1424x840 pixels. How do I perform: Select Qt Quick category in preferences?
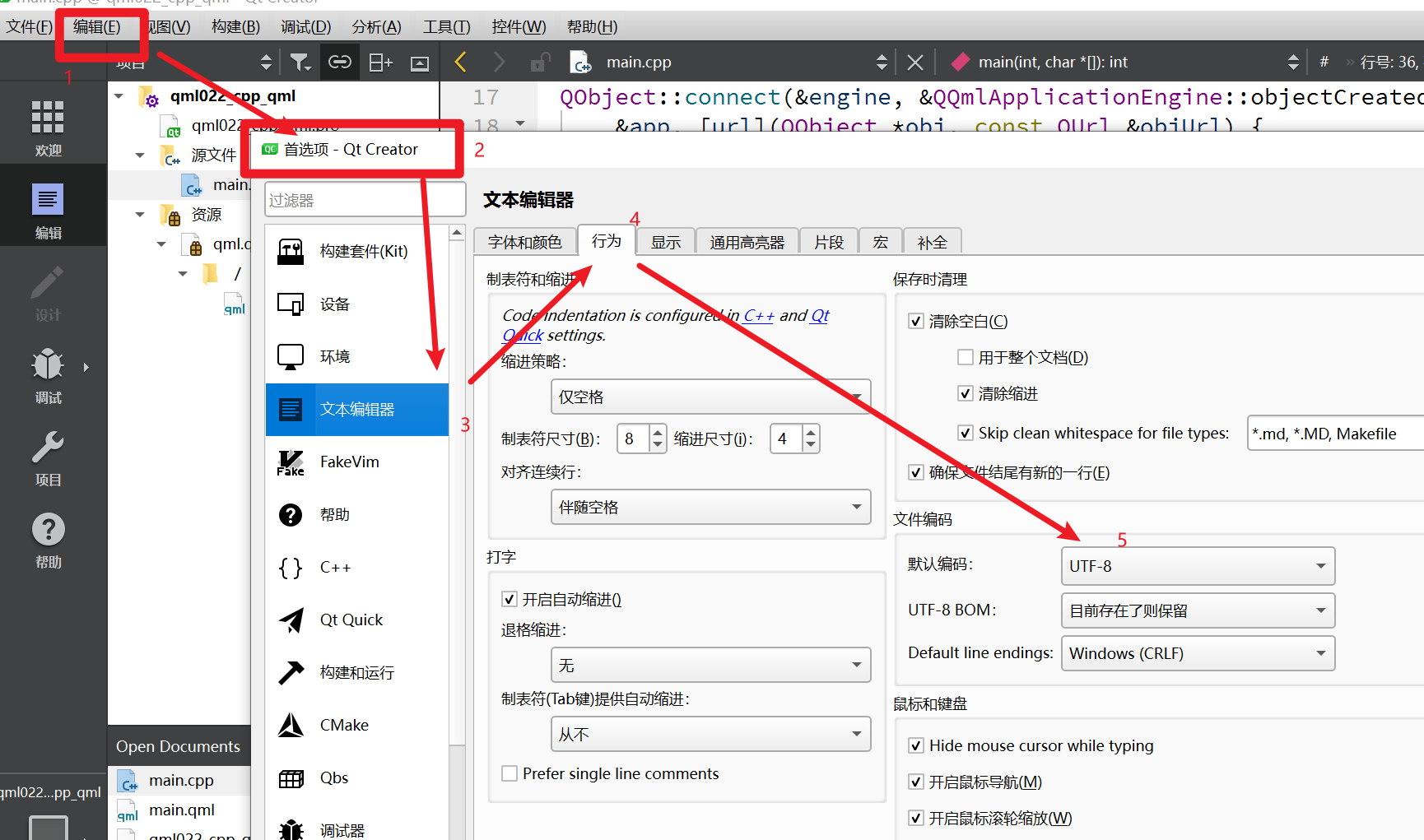coord(357,620)
